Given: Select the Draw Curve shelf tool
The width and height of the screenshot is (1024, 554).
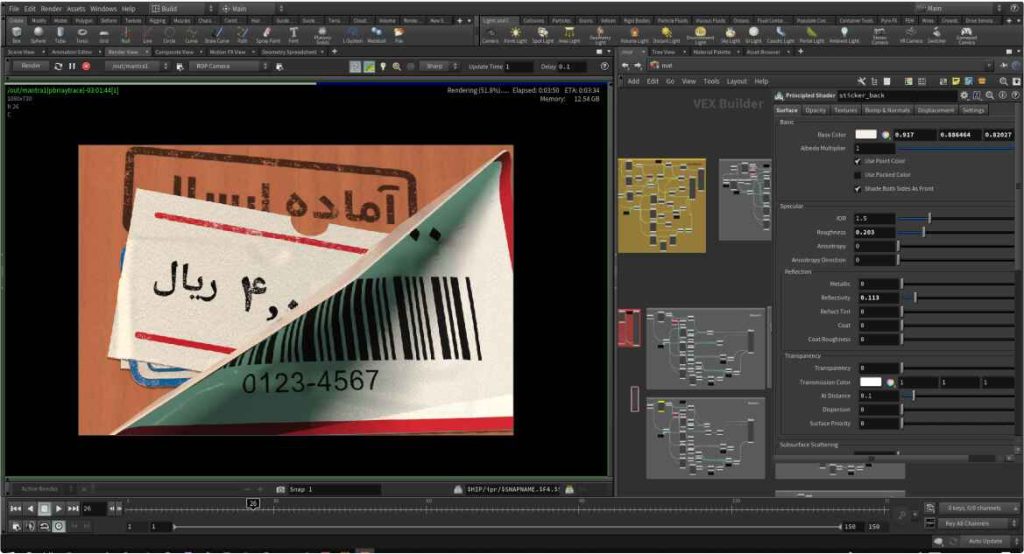Looking at the screenshot, I should [217, 35].
